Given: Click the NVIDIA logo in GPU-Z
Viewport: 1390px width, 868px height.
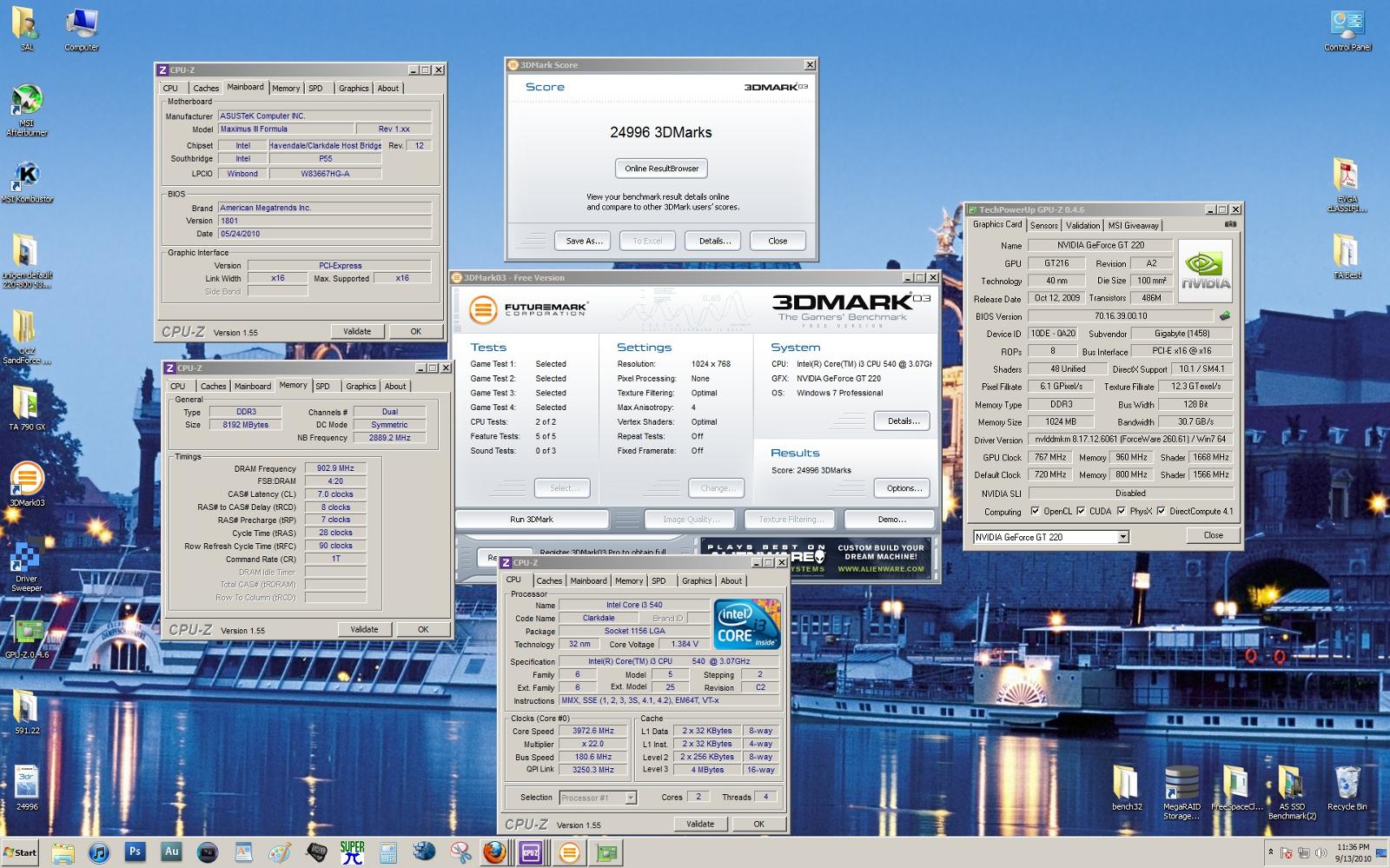Looking at the screenshot, I should (x=1205, y=270).
